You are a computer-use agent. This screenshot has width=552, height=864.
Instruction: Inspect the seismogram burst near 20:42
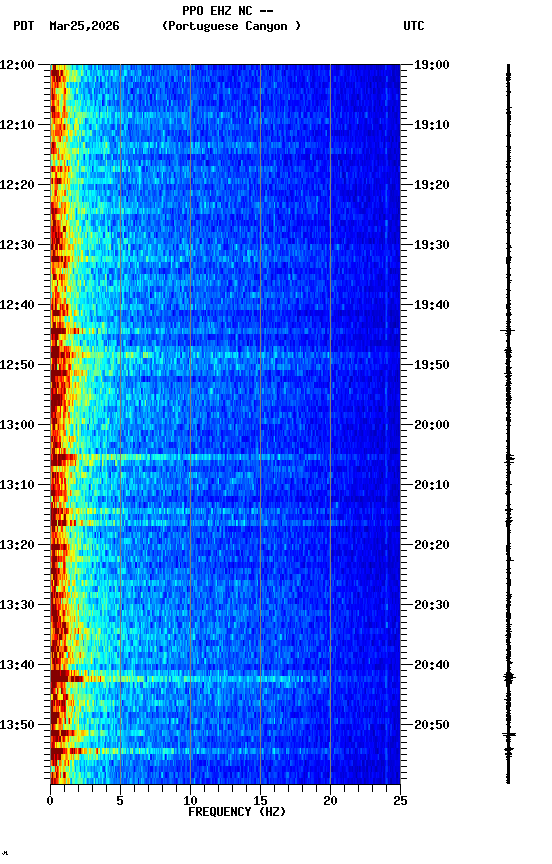point(508,677)
